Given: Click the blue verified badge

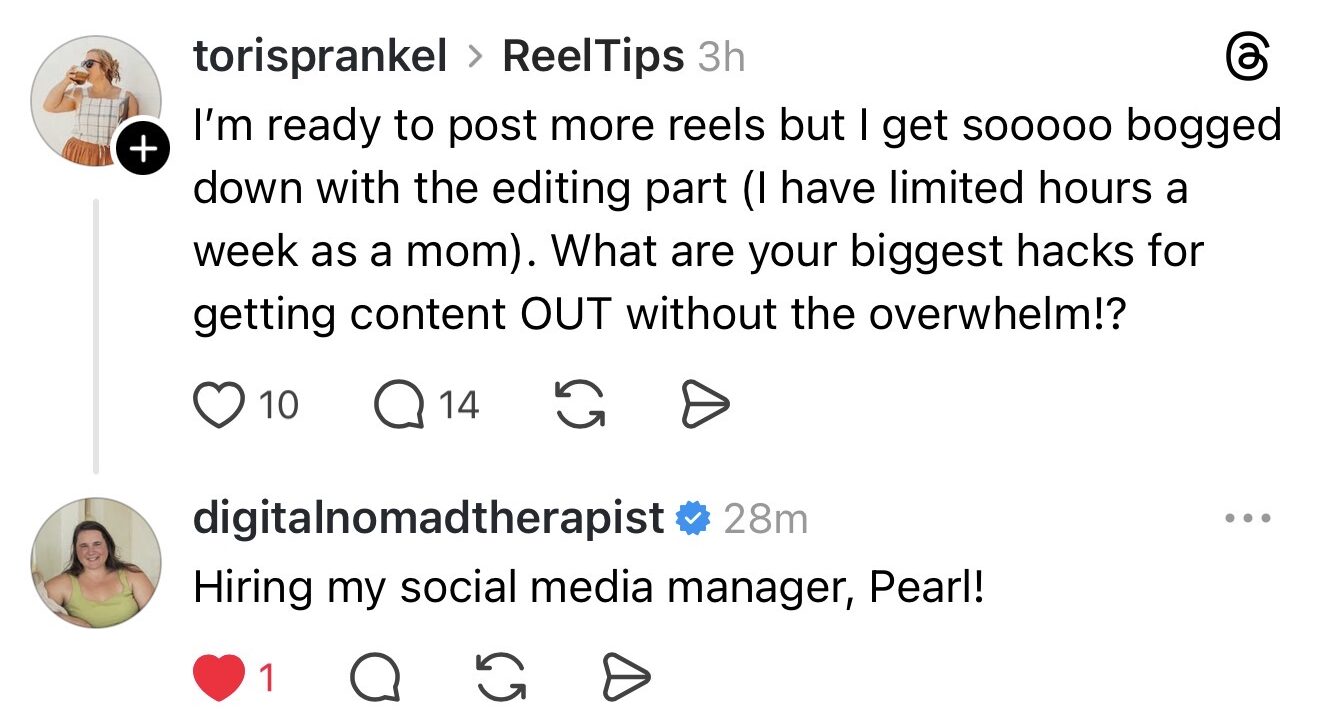Looking at the screenshot, I should click(693, 519).
